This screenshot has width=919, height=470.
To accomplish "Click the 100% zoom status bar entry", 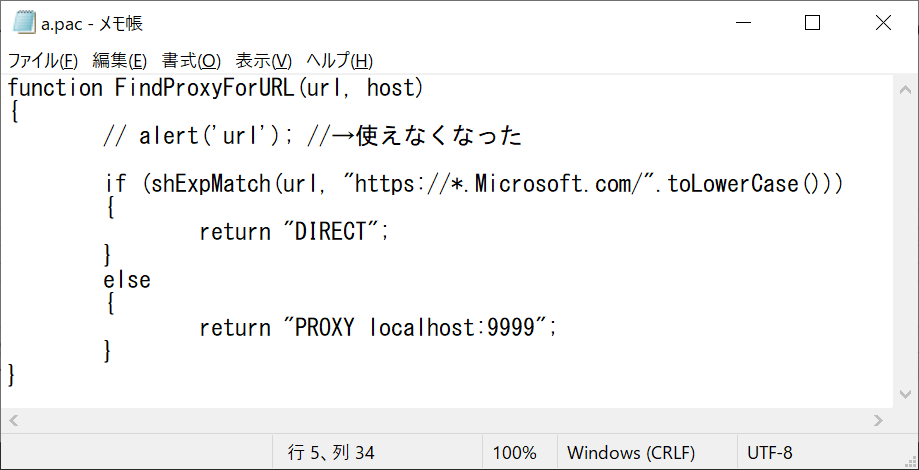I will tap(515, 452).
